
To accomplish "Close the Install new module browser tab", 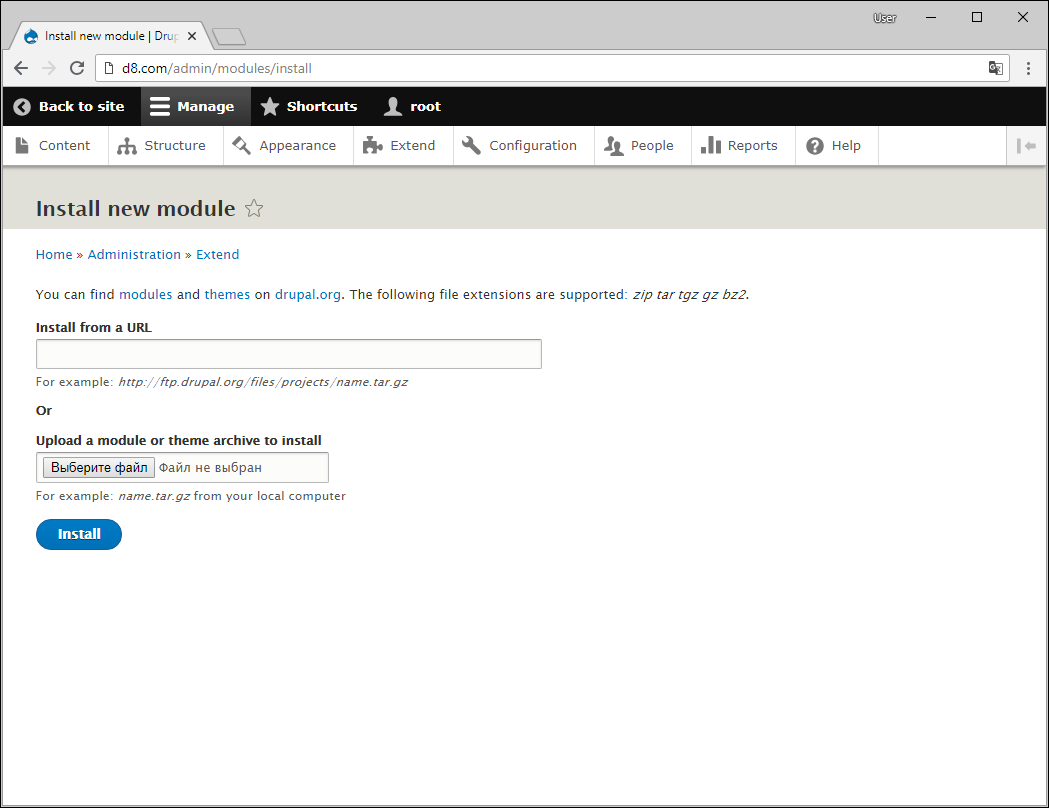I will click(192, 36).
